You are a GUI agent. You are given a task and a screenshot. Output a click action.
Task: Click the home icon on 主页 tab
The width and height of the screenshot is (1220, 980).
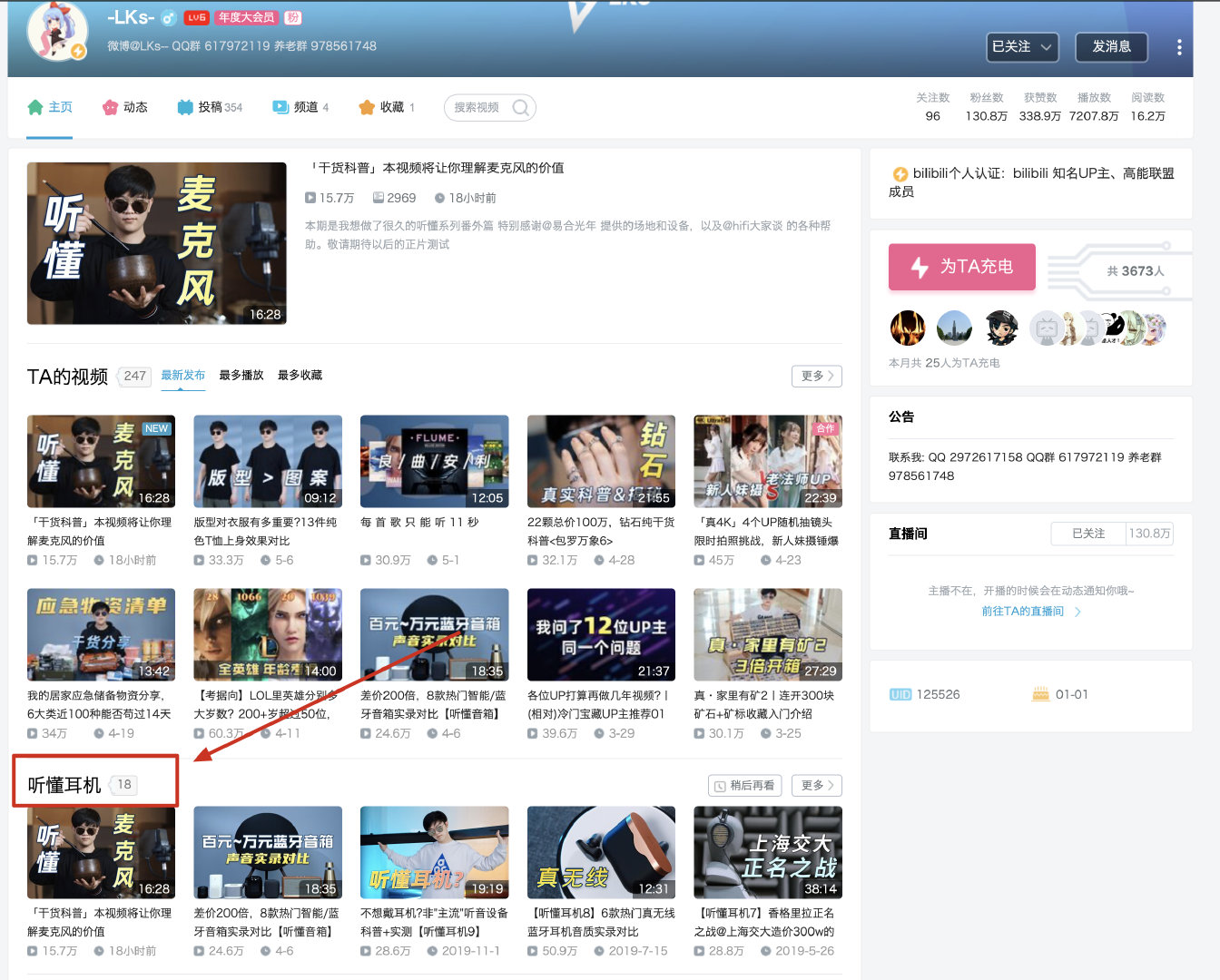[x=35, y=107]
